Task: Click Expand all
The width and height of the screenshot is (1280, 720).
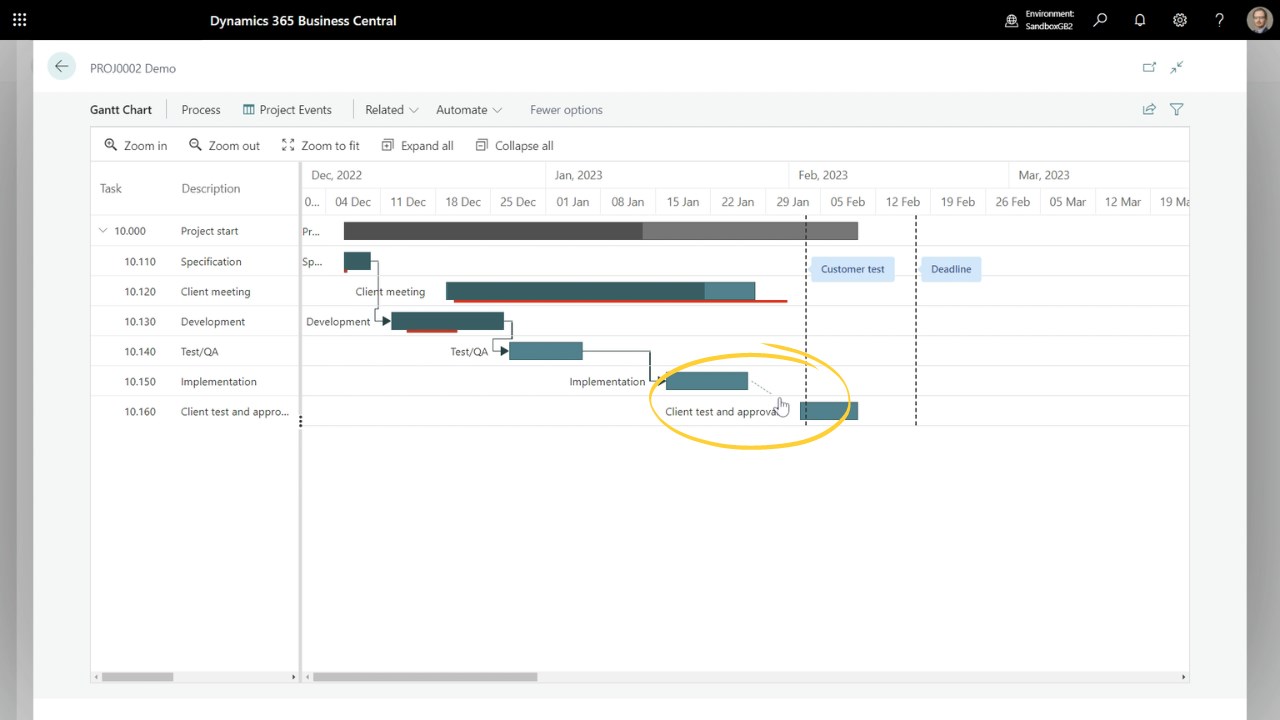Action: coord(417,146)
